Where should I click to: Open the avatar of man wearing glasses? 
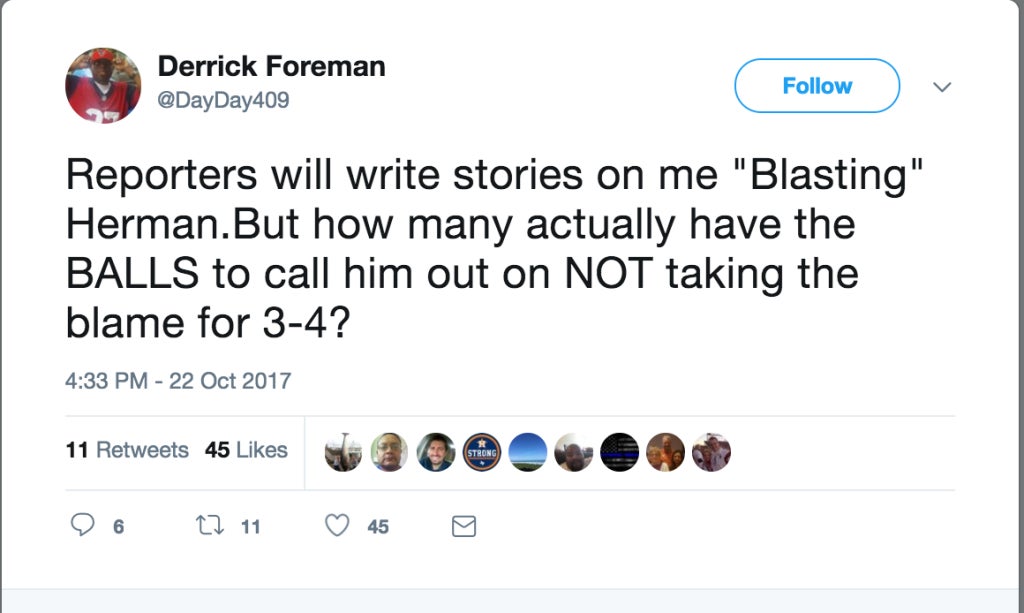(x=389, y=452)
